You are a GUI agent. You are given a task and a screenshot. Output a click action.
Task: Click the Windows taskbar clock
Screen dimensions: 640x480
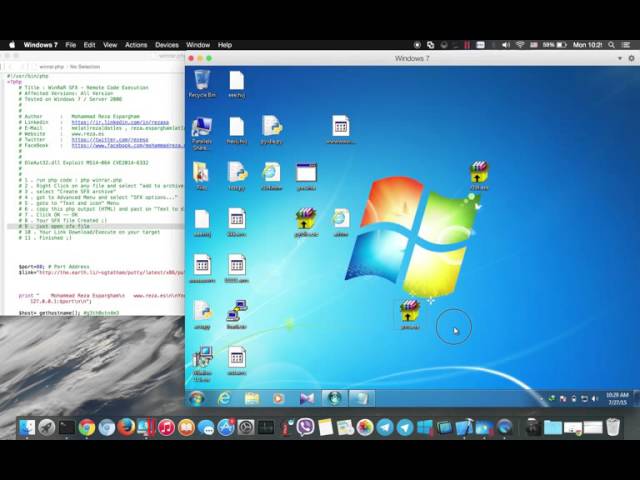click(x=617, y=398)
